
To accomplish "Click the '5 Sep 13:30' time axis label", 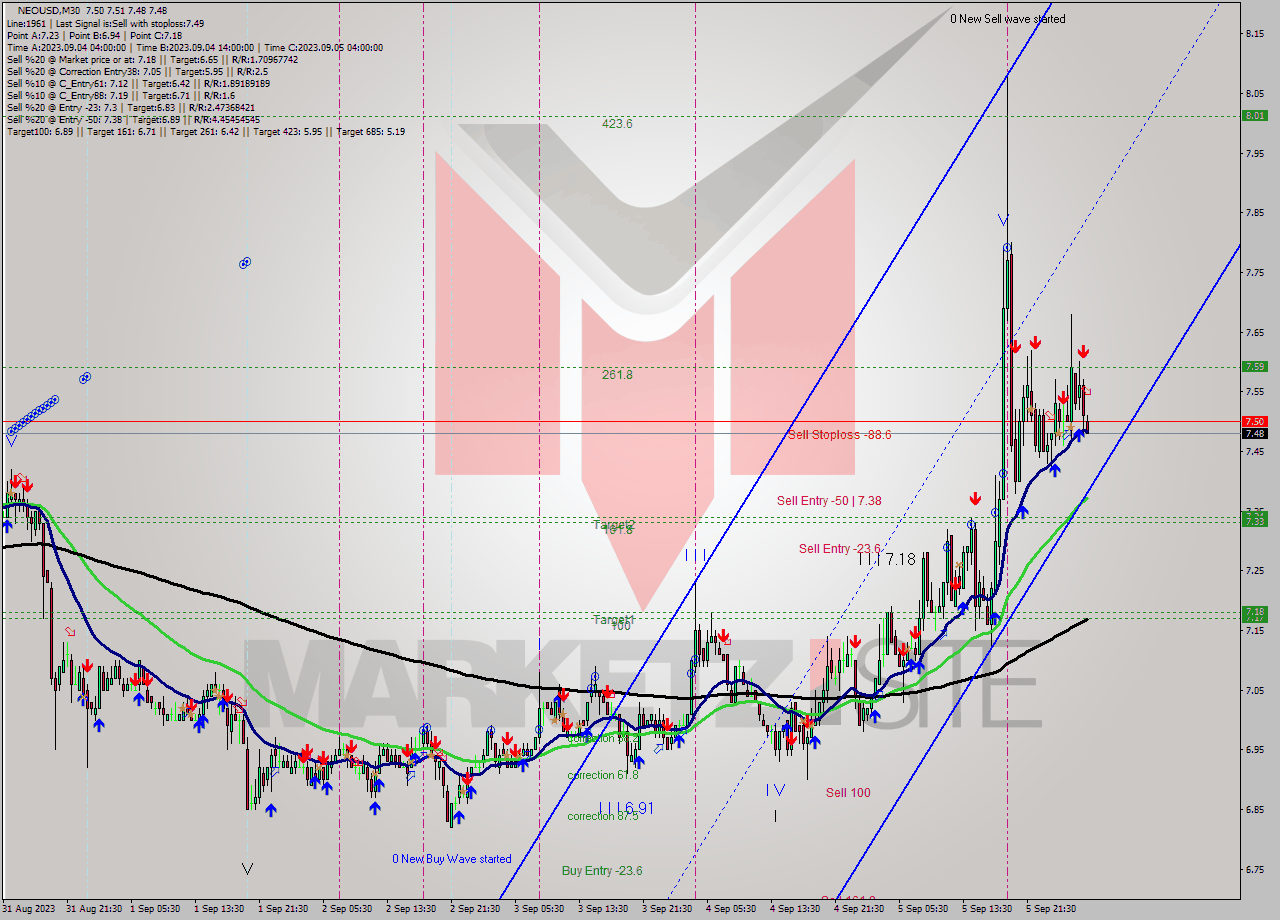I will (987, 909).
